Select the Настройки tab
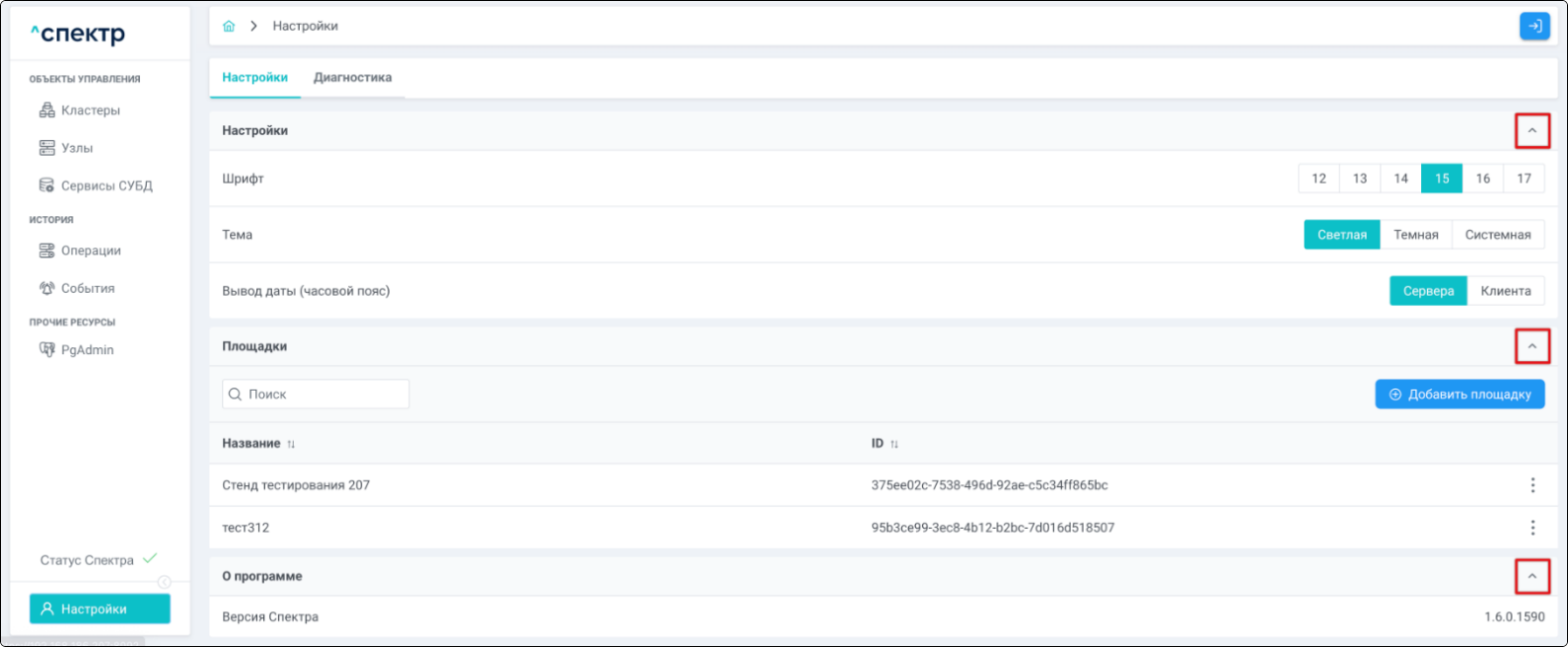The image size is (1568, 647). pyautogui.click(x=255, y=77)
